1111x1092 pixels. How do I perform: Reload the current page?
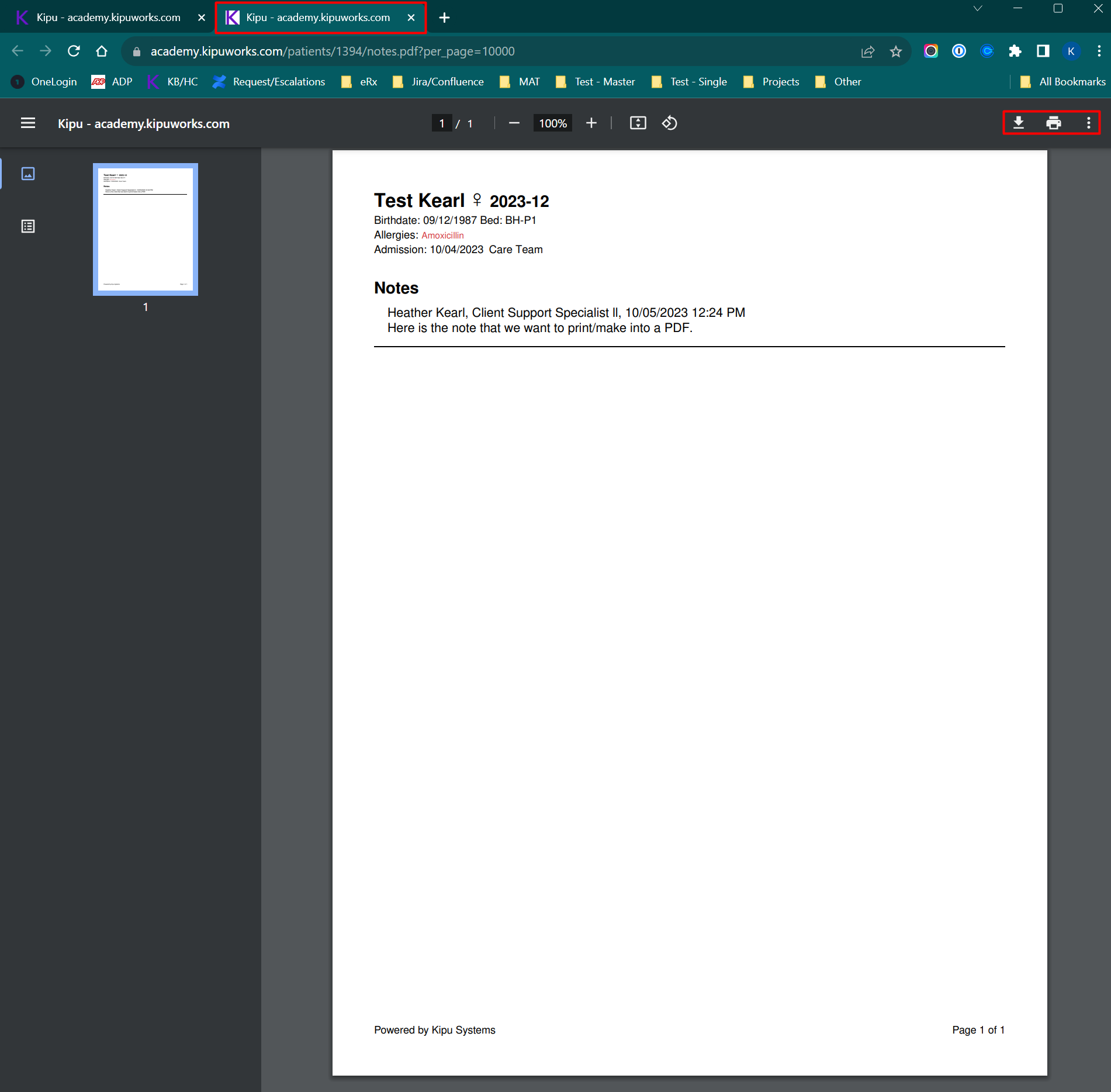(x=74, y=51)
